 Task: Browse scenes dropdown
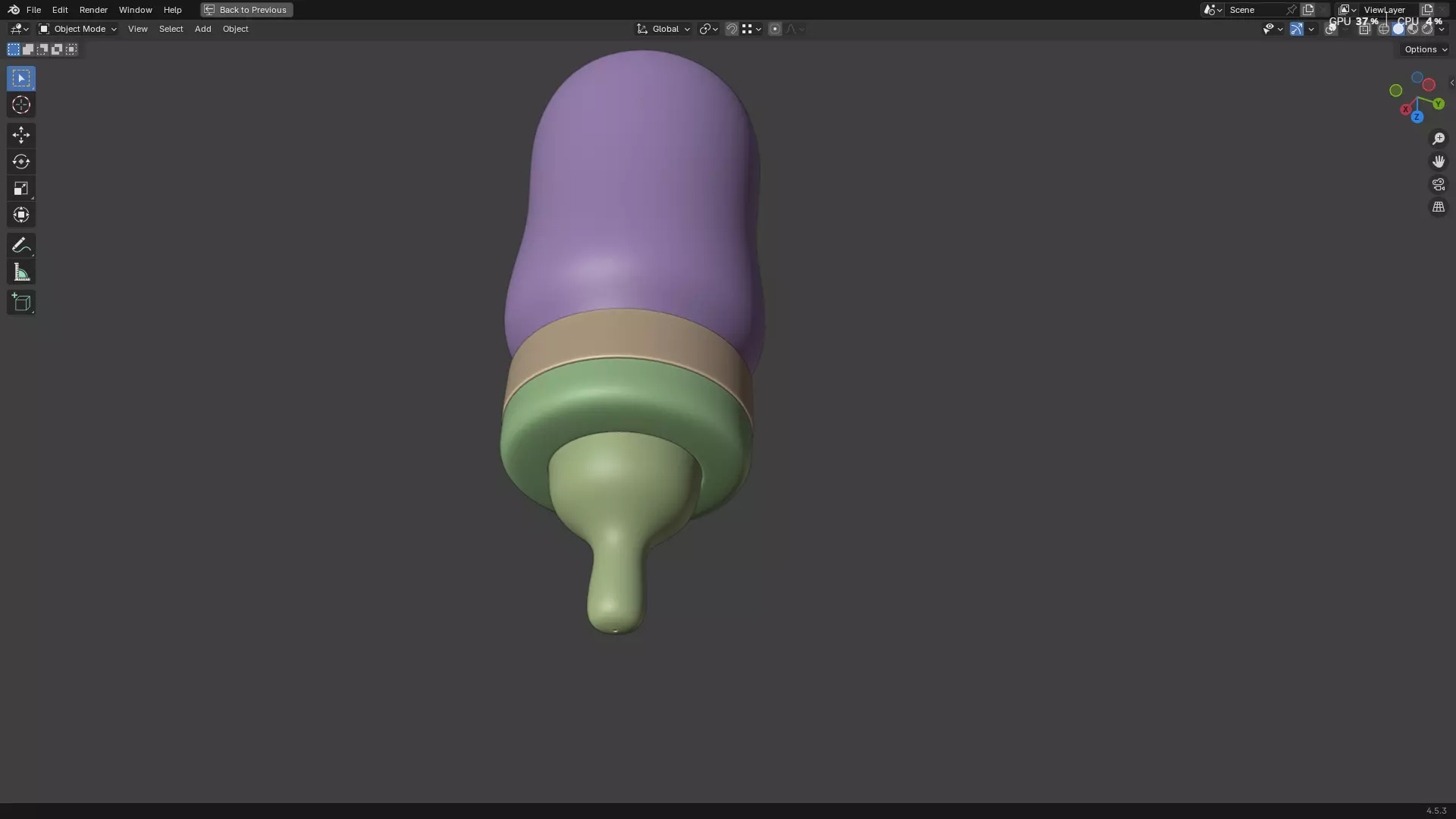tap(1213, 10)
